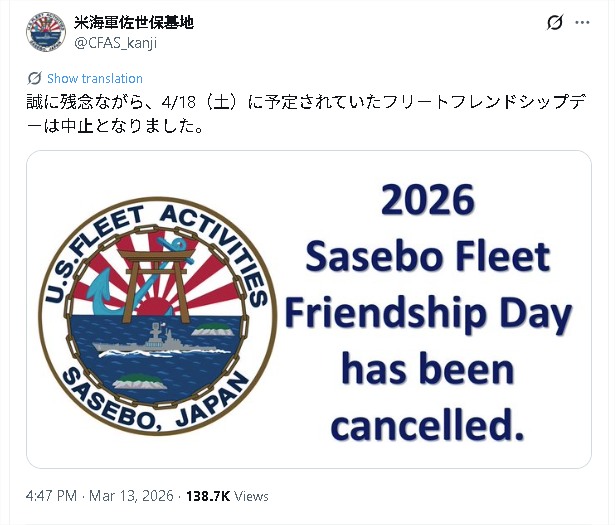Click the Mar 13, 2026 date
The height and width of the screenshot is (525, 615).
tap(134, 496)
